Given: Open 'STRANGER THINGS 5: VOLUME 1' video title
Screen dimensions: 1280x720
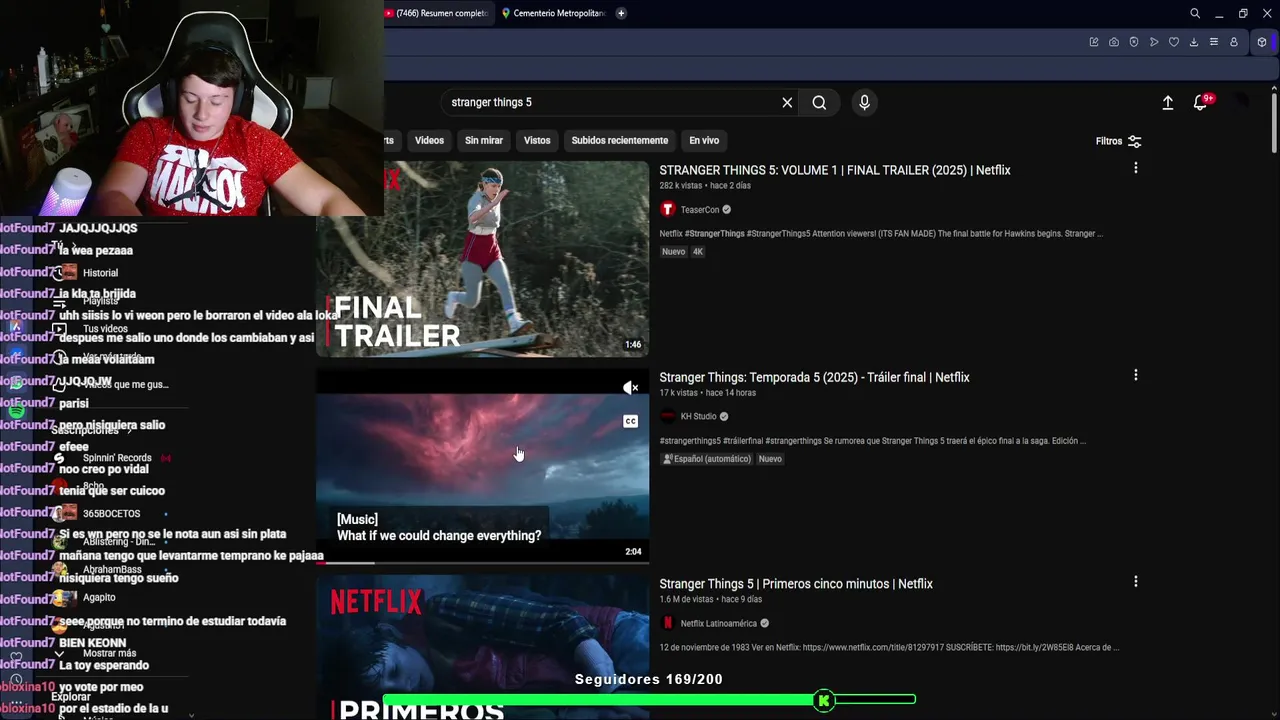Looking at the screenshot, I should click(835, 170).
